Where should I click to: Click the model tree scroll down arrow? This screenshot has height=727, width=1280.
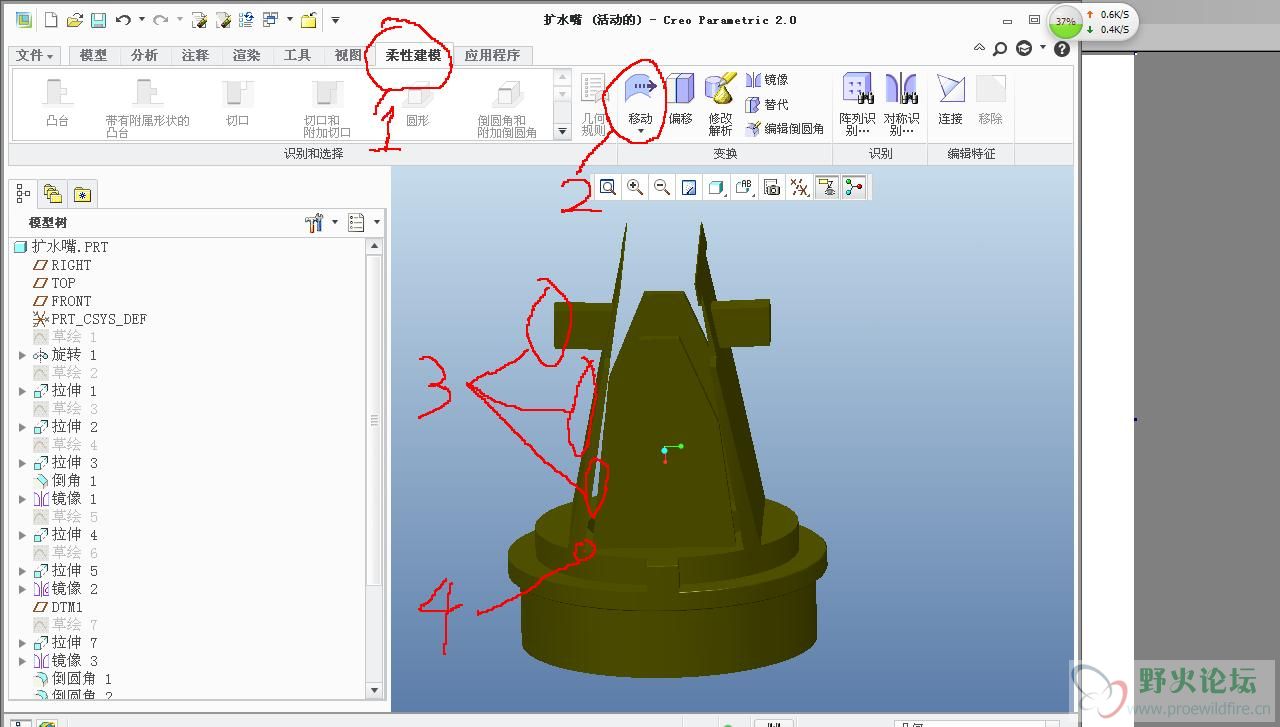point(375,690)
